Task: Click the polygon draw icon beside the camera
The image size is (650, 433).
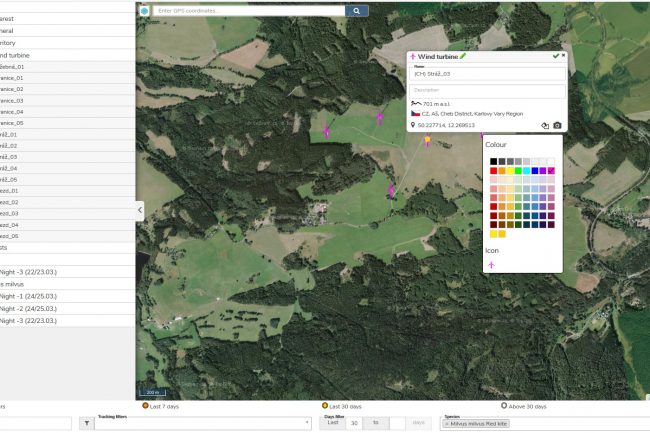Action: pyautogui.click(x=544, y=125)
